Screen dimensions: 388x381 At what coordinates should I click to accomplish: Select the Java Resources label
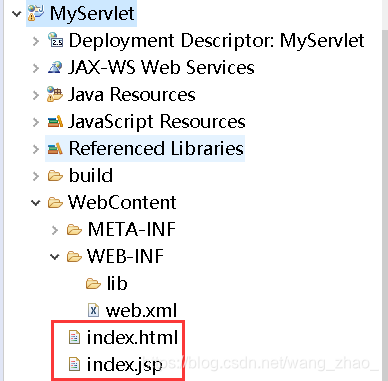click(132, 95)
